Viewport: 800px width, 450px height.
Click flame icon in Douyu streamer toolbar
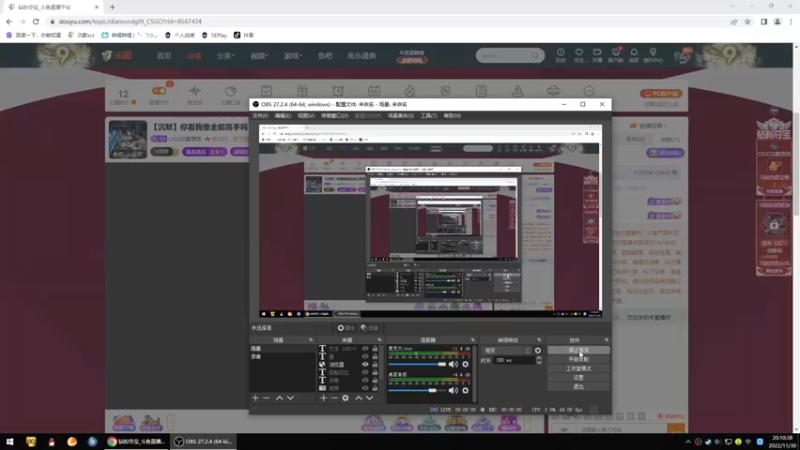(x=410, y=91)
